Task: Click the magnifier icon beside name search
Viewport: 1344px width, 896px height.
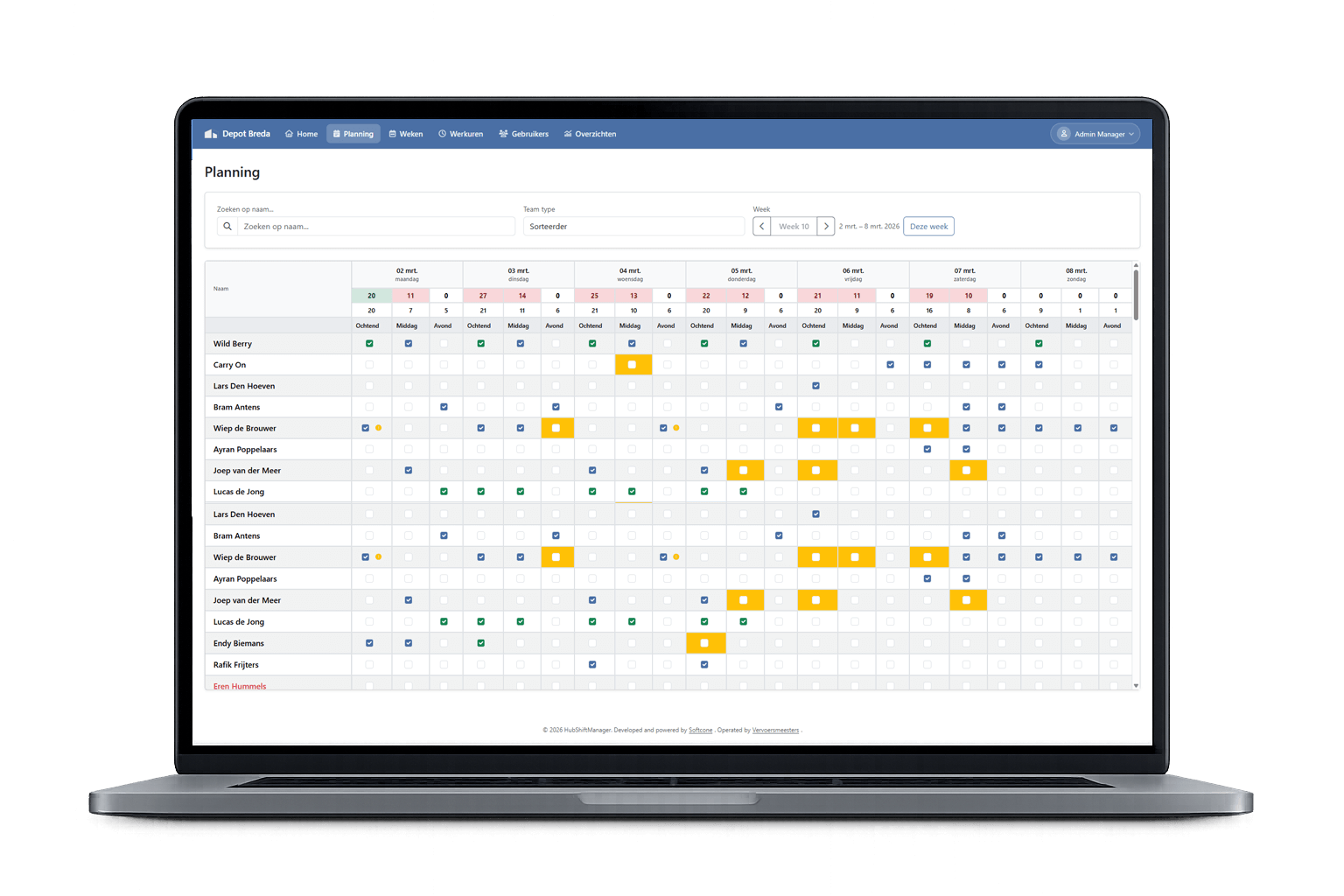Action: tap(227, 227)
